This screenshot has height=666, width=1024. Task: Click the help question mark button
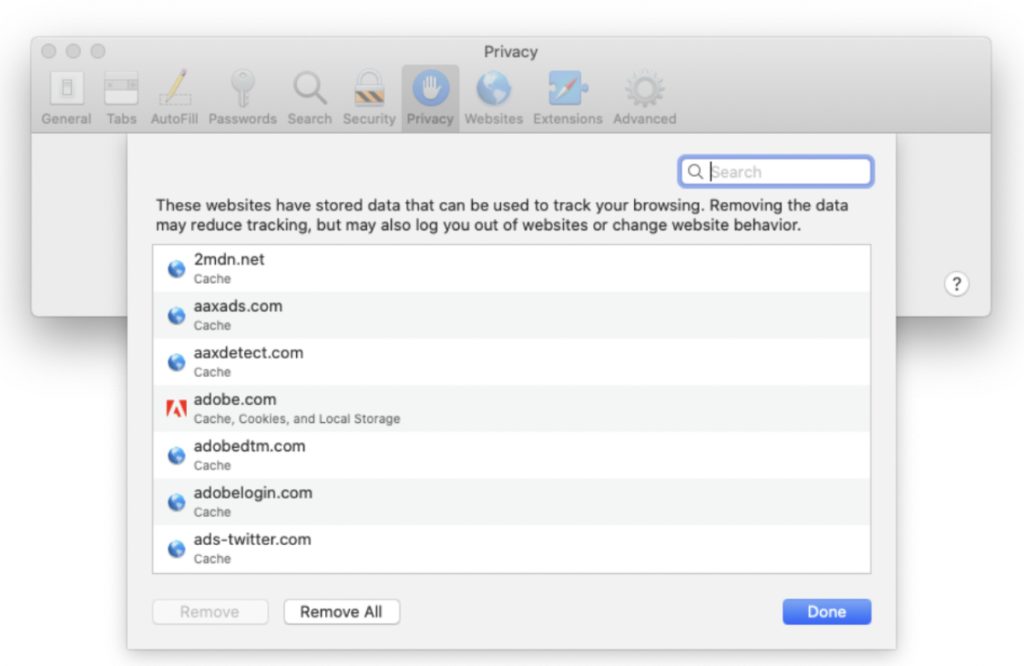tap(957, 284)
